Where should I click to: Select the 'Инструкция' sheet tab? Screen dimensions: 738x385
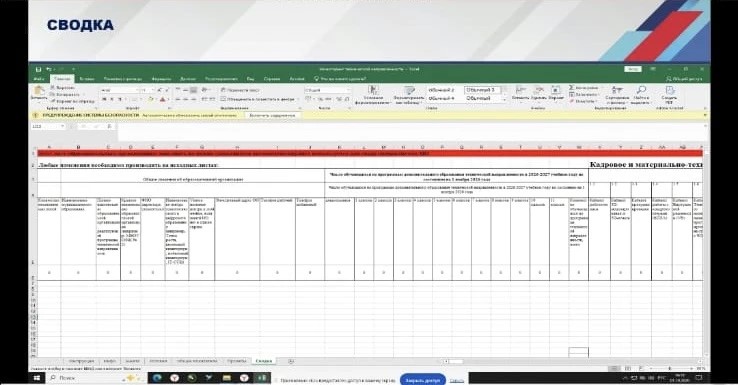tap(81, 361)
